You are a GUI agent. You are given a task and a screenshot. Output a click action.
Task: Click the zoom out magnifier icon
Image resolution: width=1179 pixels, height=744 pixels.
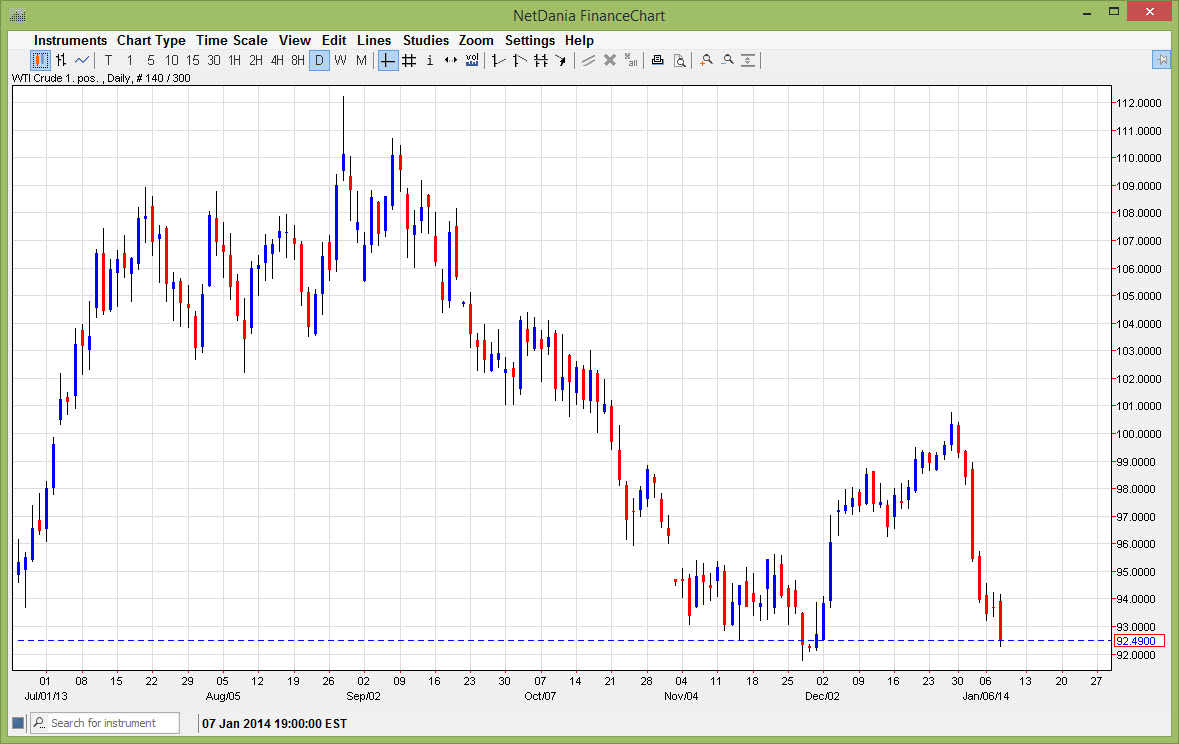727,60
